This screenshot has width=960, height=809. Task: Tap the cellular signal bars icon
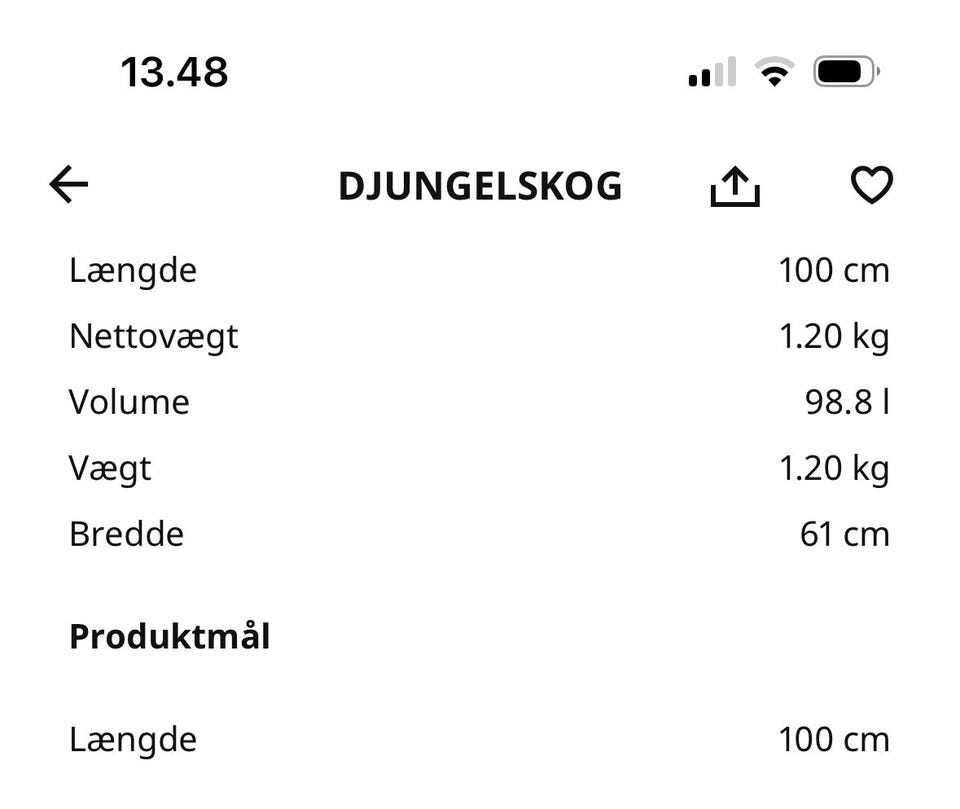pos(712,73)
